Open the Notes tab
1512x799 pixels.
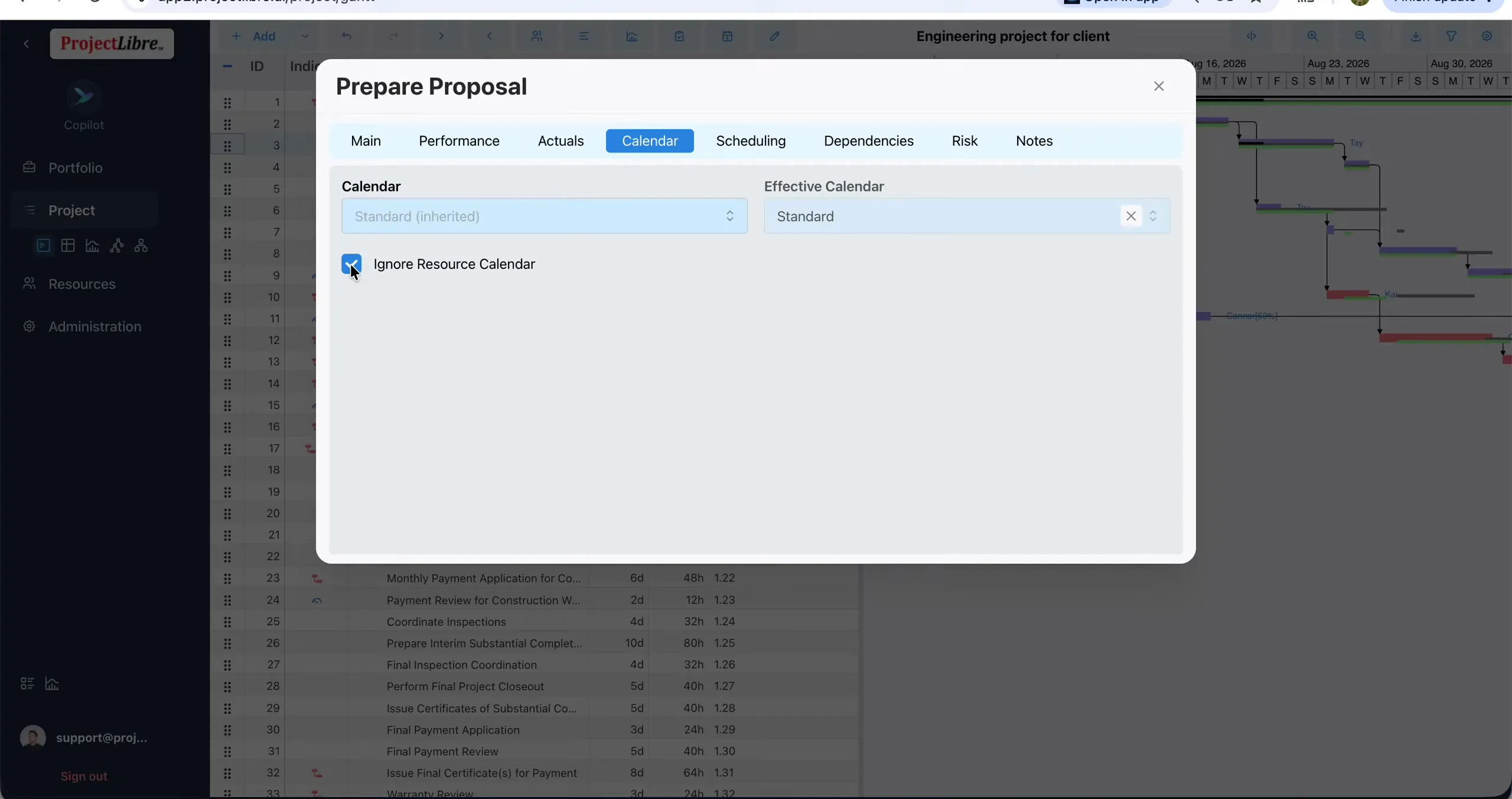1034,141
